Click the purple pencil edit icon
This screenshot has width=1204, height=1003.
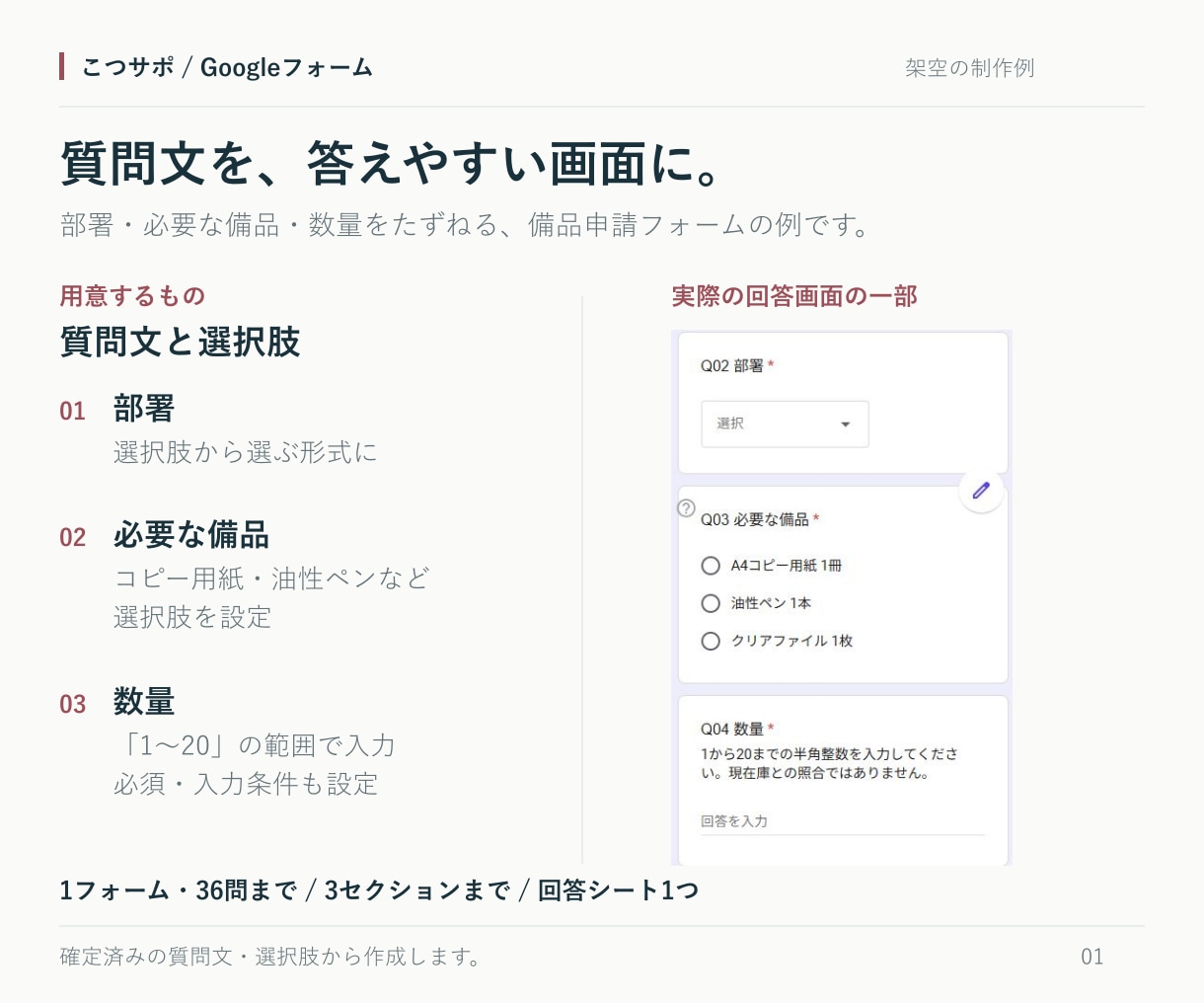point(981,491)
